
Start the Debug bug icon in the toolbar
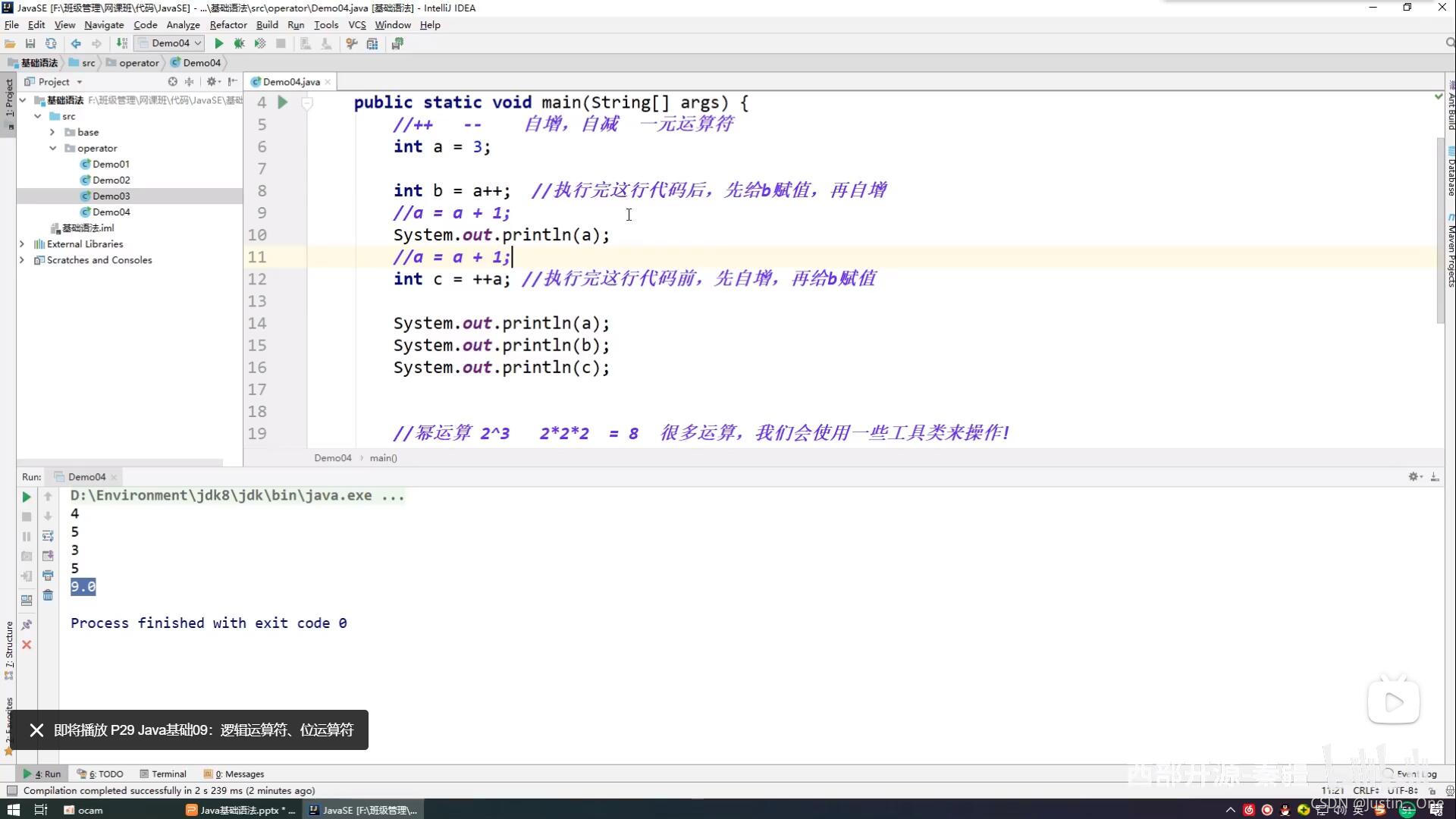239,44
